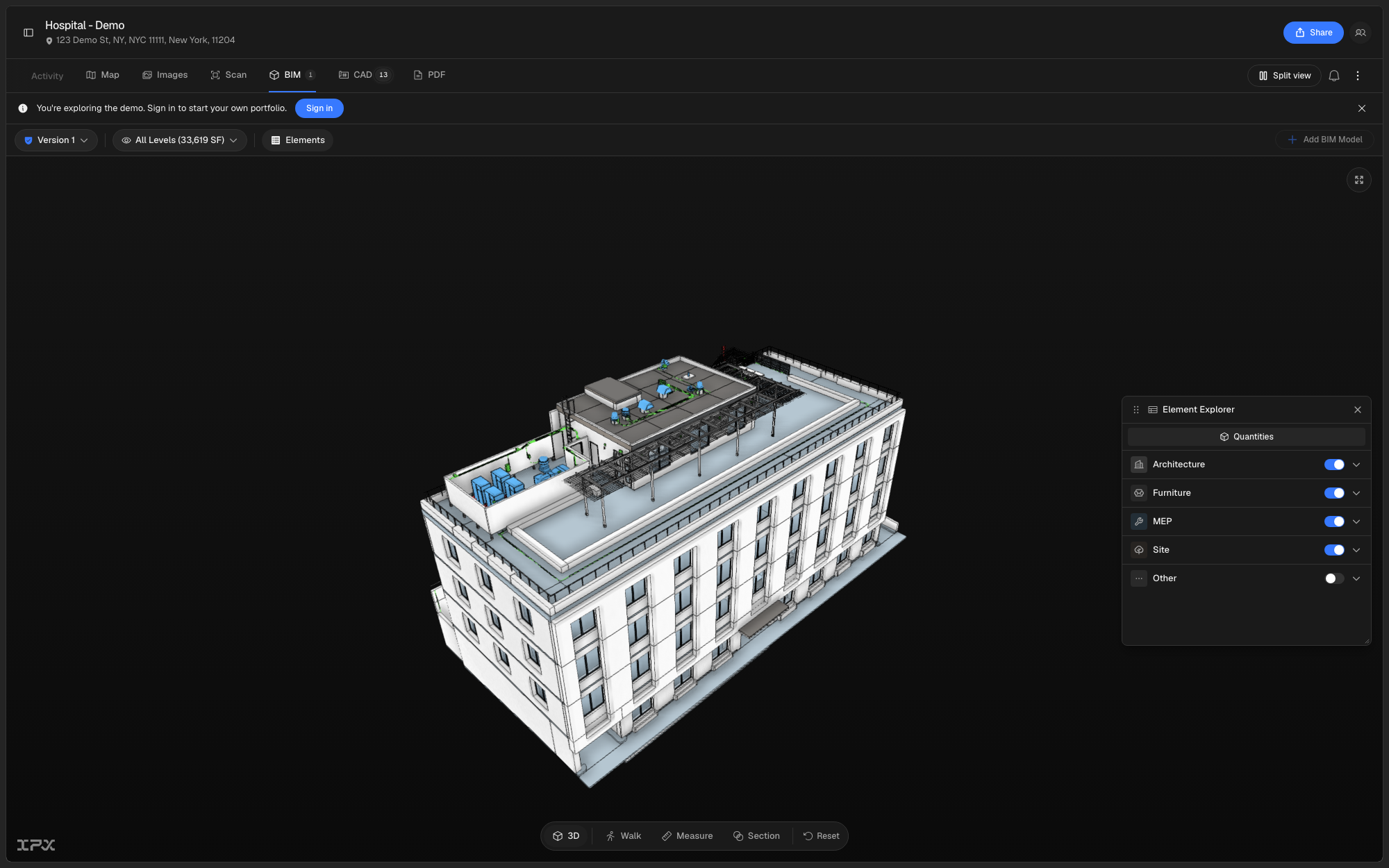This screenshot has width=1389, height=868.
Task: Expand the Other category chevron
Action: pos(1356,578)
